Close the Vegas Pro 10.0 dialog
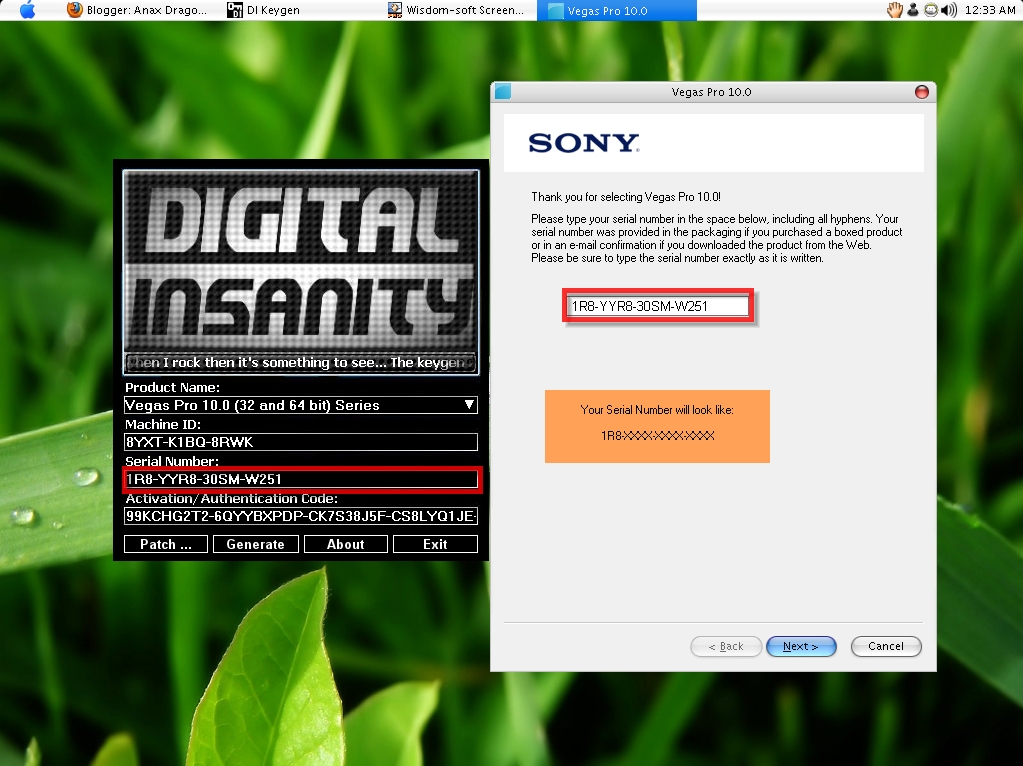The width and height of the screenshot is (1023, 766). point(921,92)
